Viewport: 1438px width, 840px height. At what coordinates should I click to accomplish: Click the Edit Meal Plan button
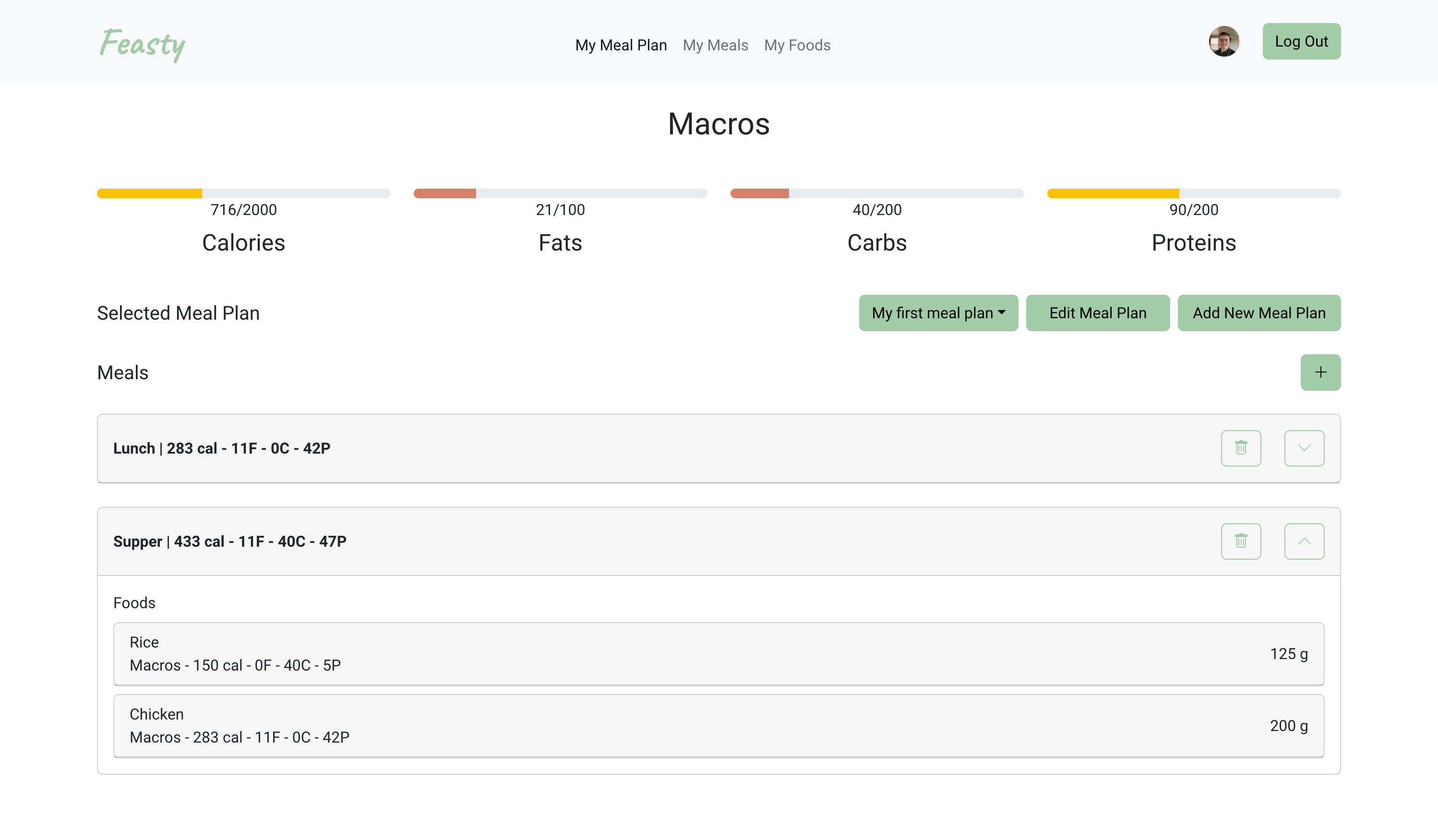pyautogui.click(x=1098, y=313)
